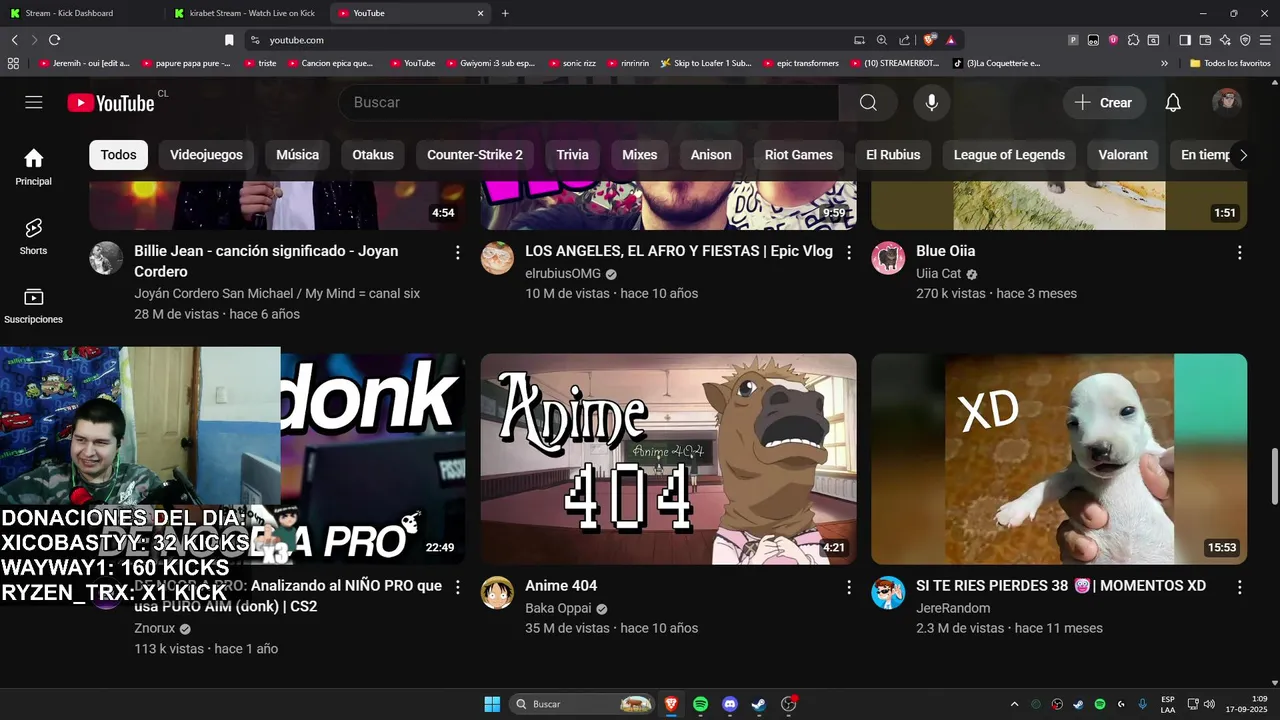Screen dimensions: 1280x720
Task: Switch to Stream - Kick Dashboard tab
Action: [80, 13]
